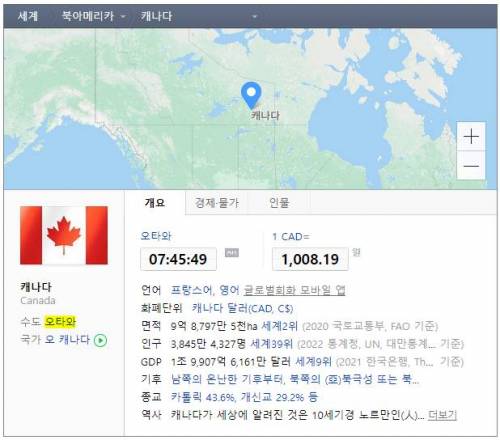Click the 세계2위 area ranking link

coord(279,326)
